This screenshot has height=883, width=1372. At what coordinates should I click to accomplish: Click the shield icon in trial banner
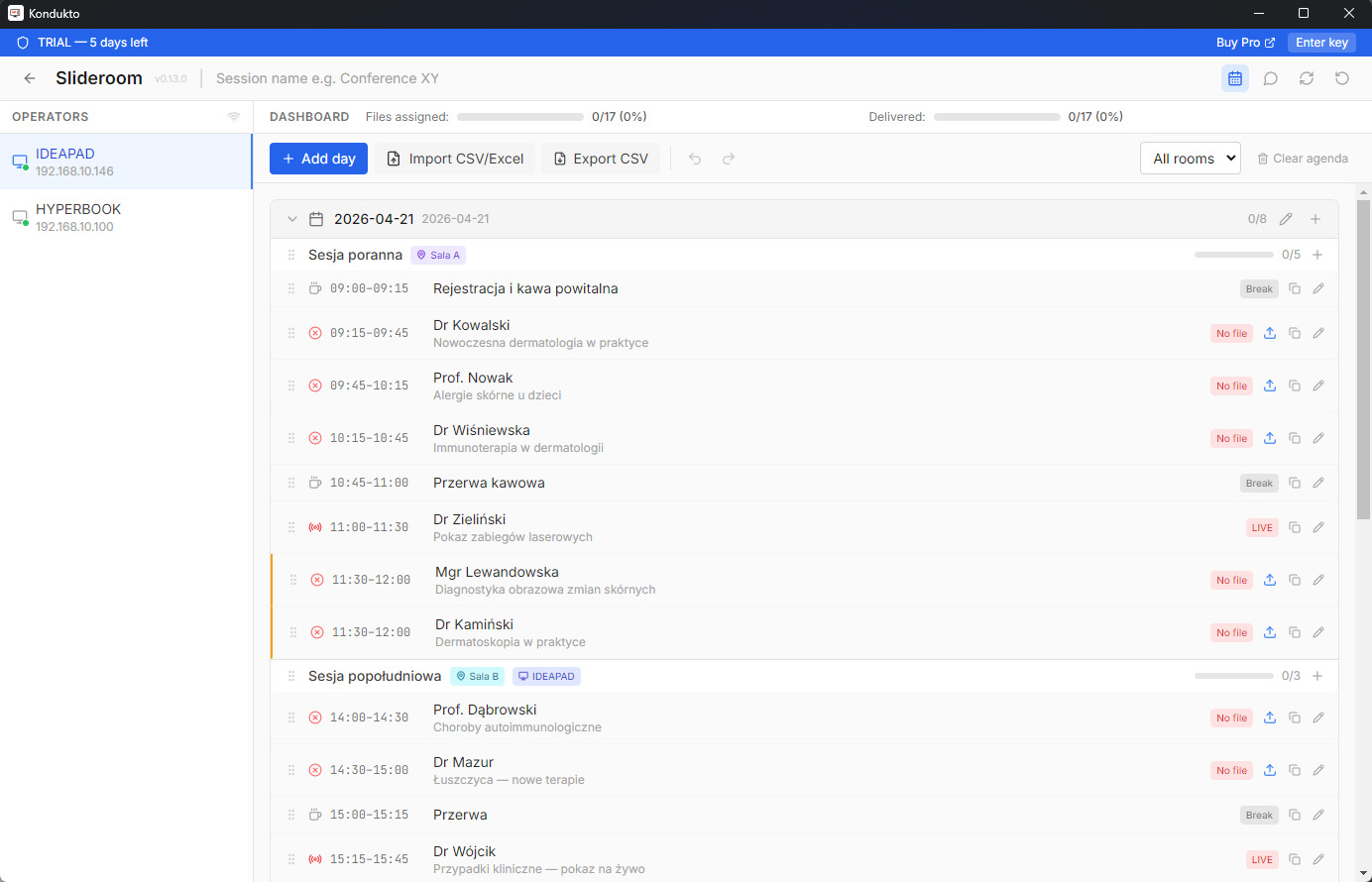[x=23, y=43]
